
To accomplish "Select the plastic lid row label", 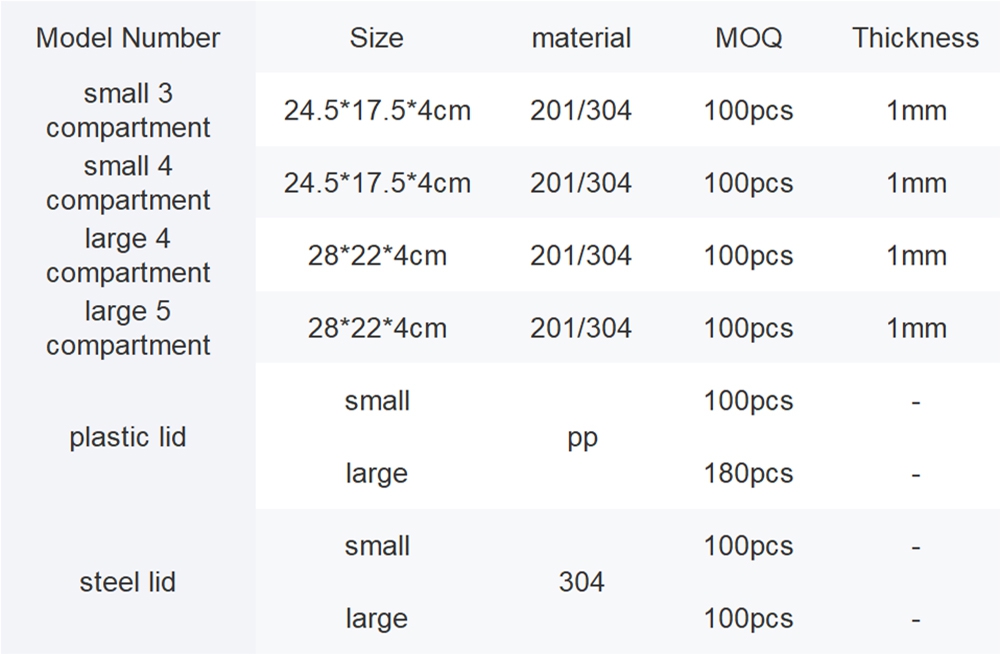I will click(x=128, y=437).
